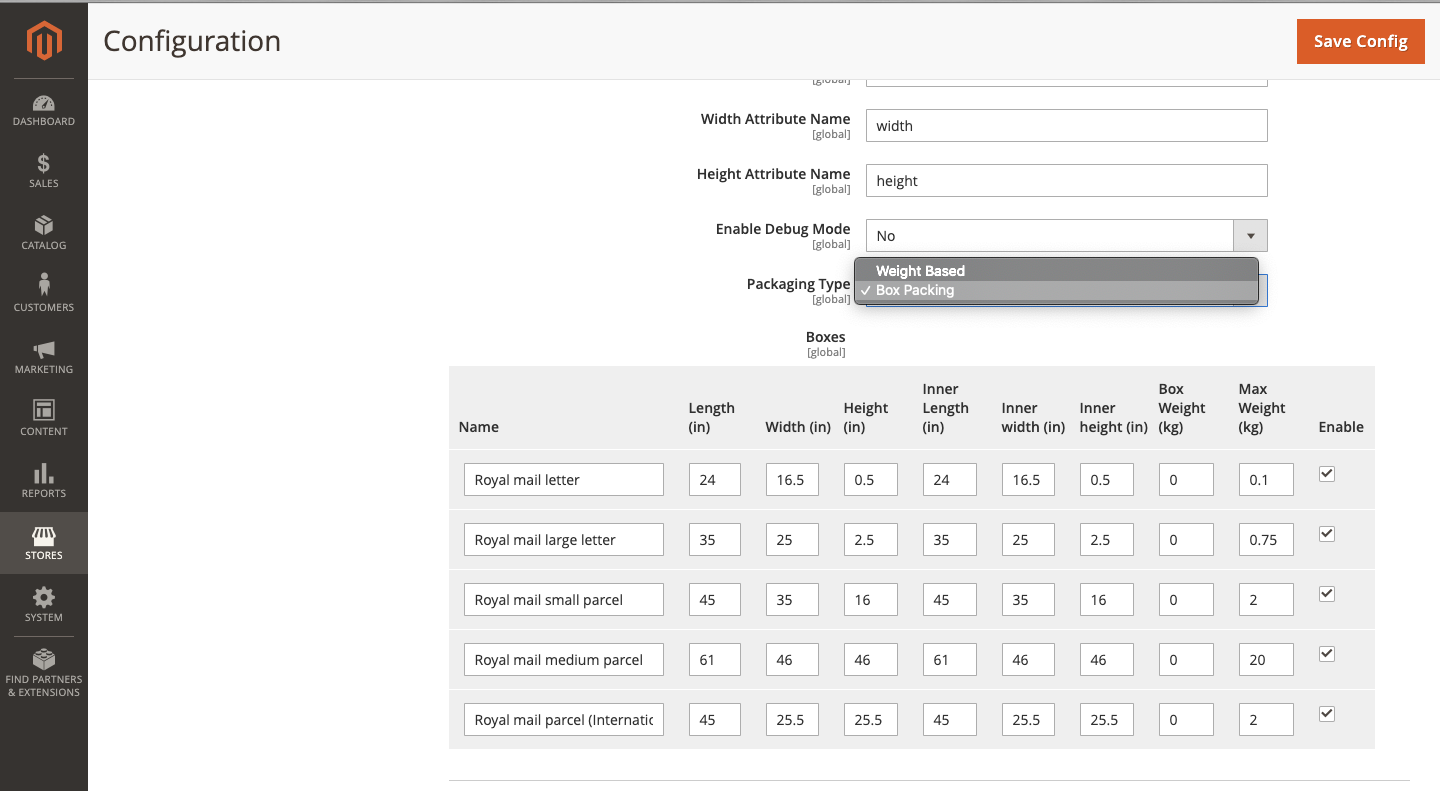1440x791 pixels.
Task: Click the Magento logo icon
Action: tap(44, 41)
